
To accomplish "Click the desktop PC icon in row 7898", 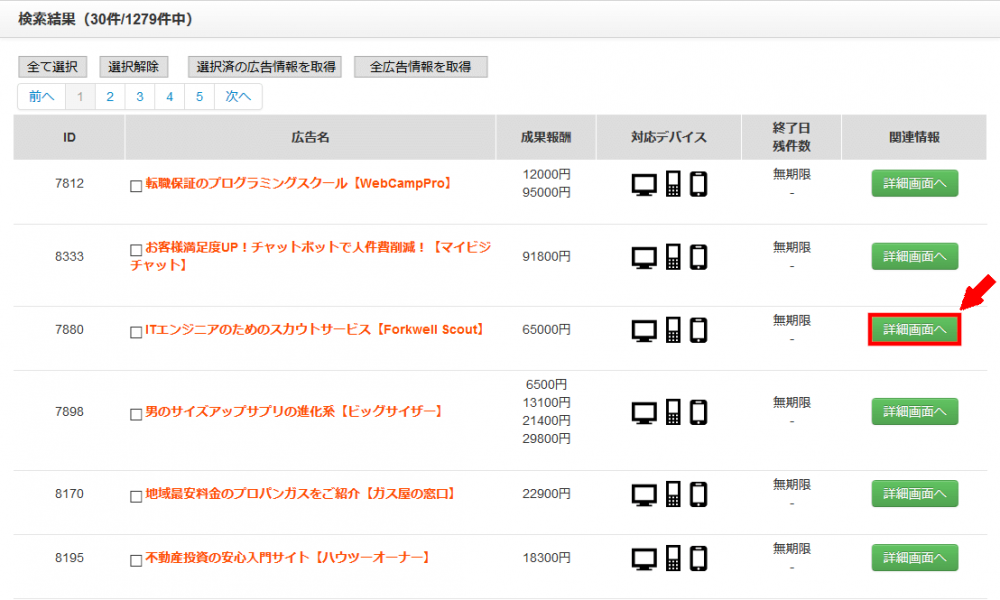I will pyautogui.click(x=644, y=413).
